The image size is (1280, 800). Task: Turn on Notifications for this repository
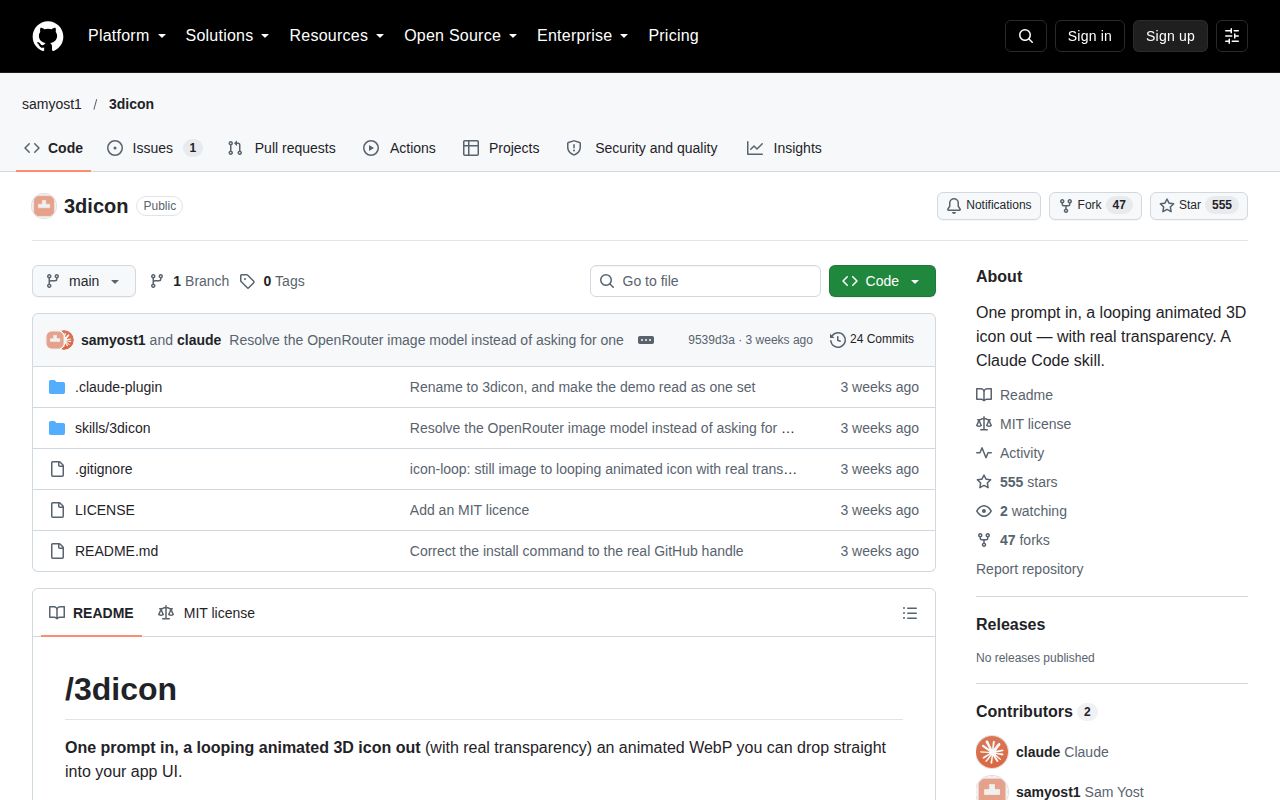point(989,206)
